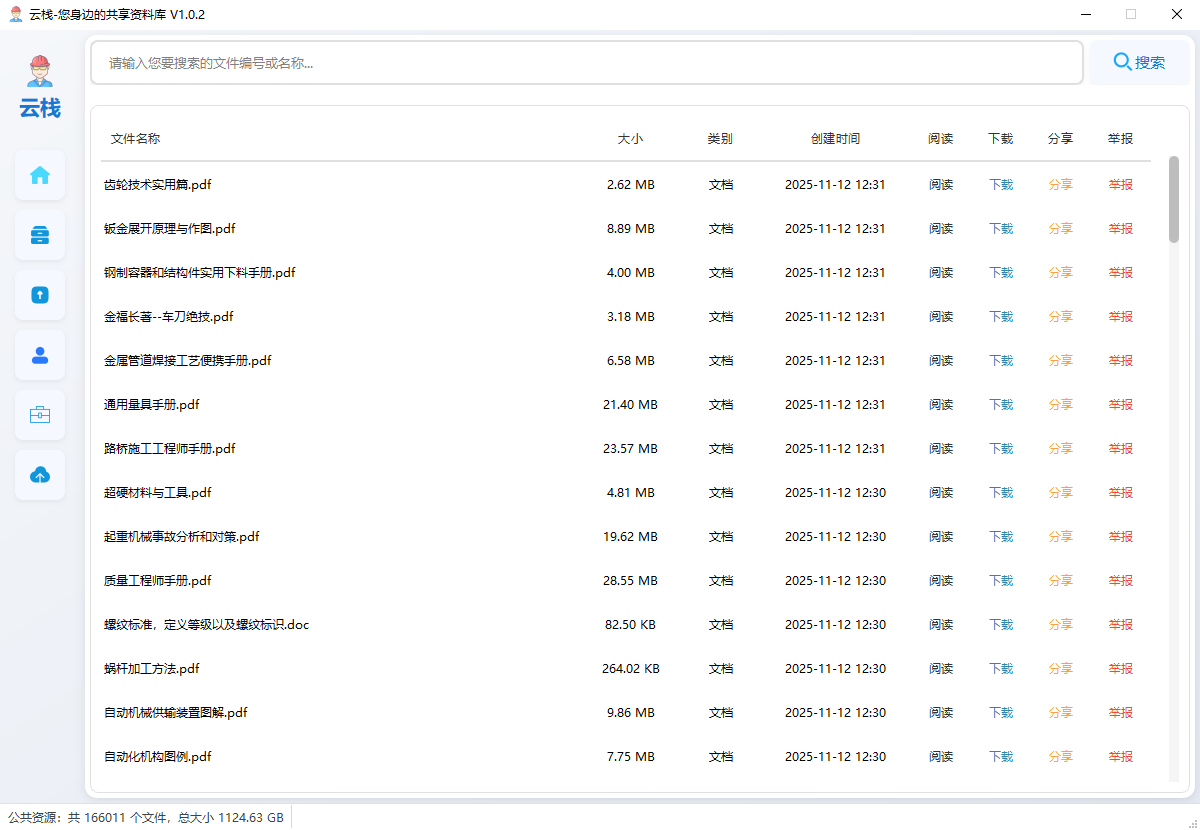Click the 搜索 search button
Screen dimensions: 1200x830
[1139, 62]
